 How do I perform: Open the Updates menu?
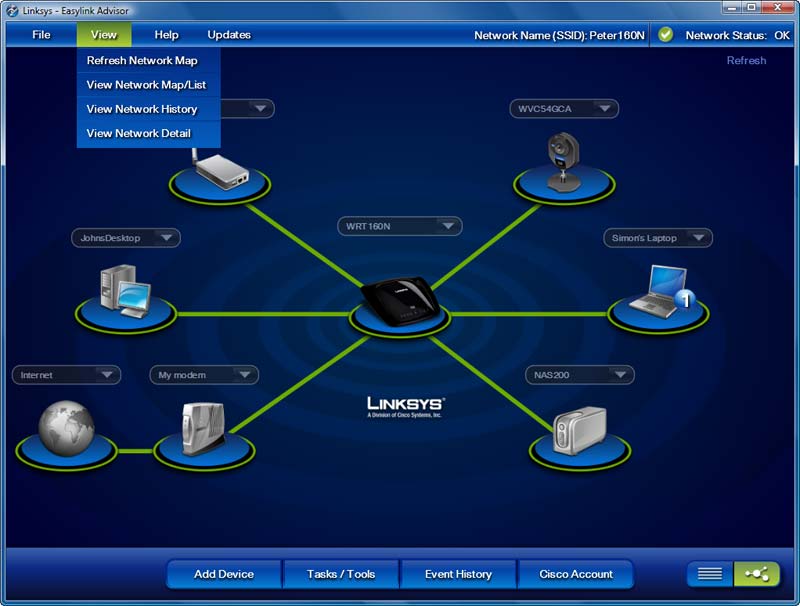(229, 35)
